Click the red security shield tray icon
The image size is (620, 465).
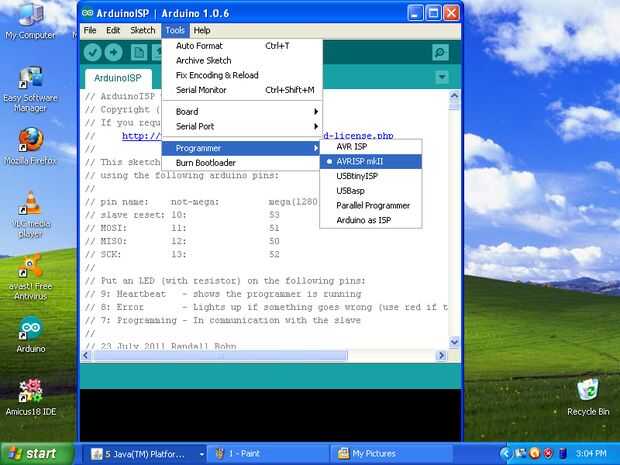click(548, 453)
